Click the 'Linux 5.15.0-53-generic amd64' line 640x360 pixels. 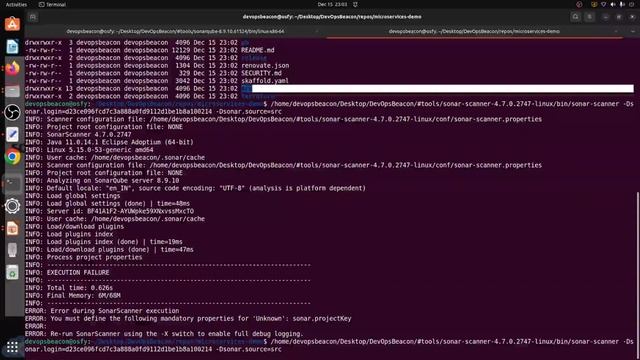click(x=89, y=150)
